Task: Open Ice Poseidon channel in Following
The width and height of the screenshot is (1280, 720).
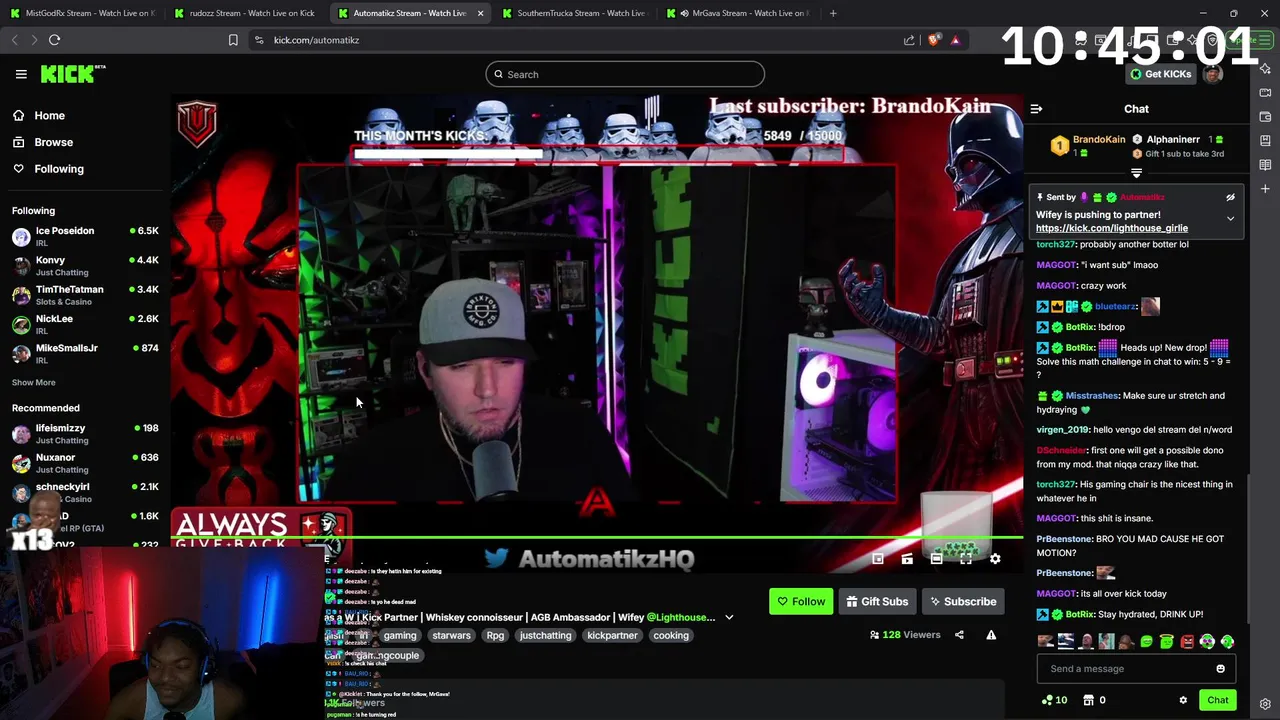Action: pyautogui.click(x=85, y=236)
